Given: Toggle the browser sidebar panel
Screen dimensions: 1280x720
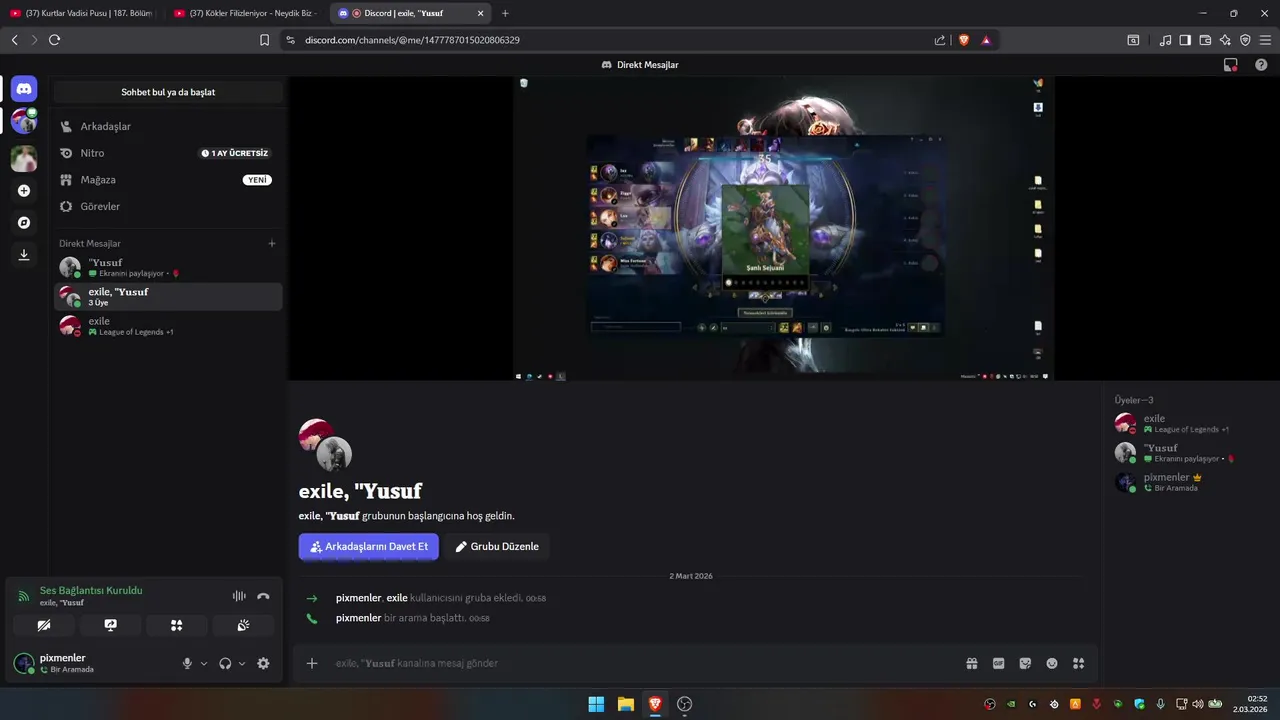Looking at the screenshot, I should point(1185,40).
